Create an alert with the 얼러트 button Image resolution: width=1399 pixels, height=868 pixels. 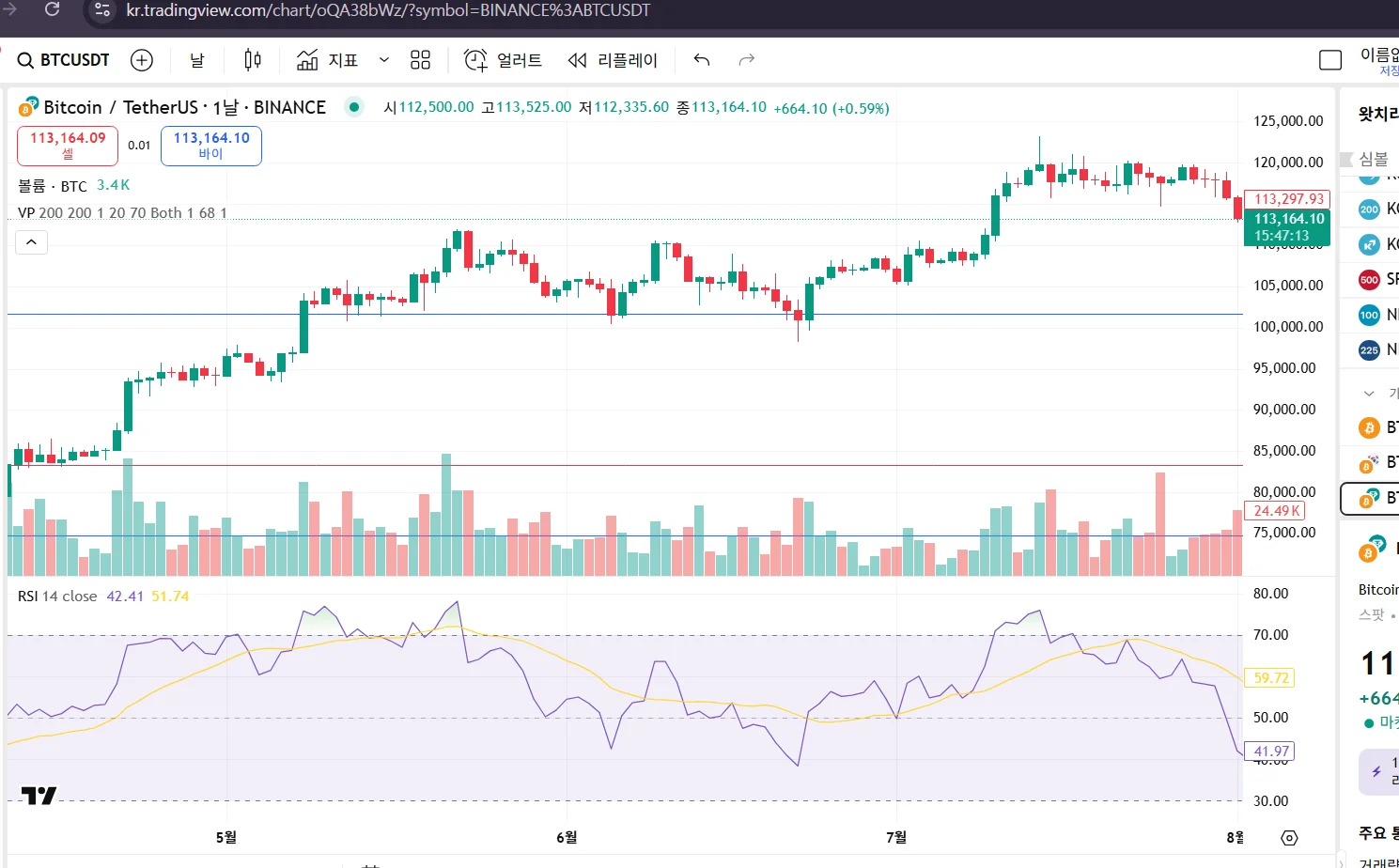pos(504,60)
